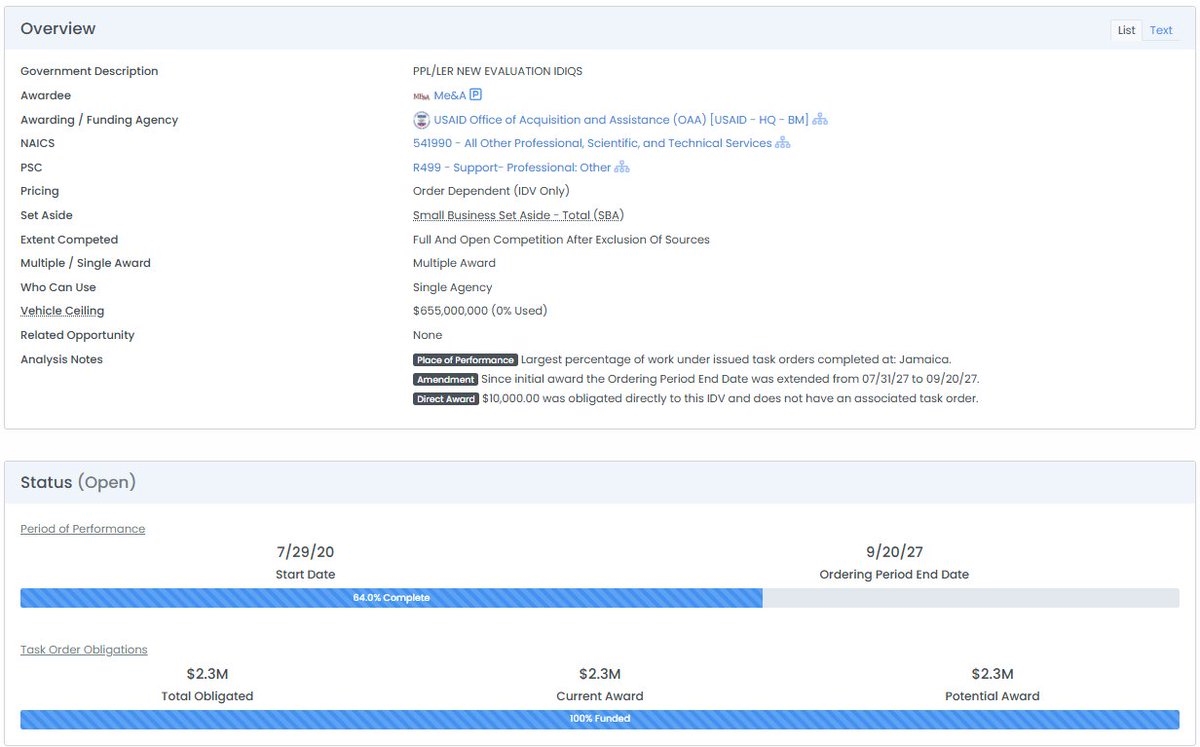The height and width of the screenshot is (747, 1200).
Task: Open the Me&A awardee link
Action: point(449,96)
